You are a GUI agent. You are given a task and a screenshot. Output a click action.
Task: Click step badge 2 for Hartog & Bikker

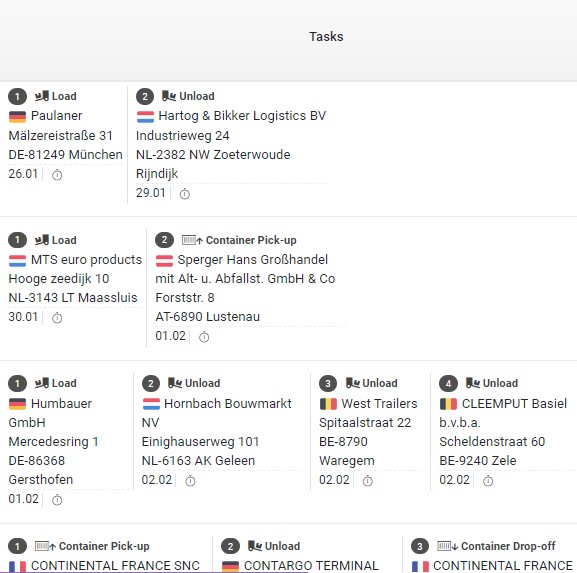[x=145, y=96]
